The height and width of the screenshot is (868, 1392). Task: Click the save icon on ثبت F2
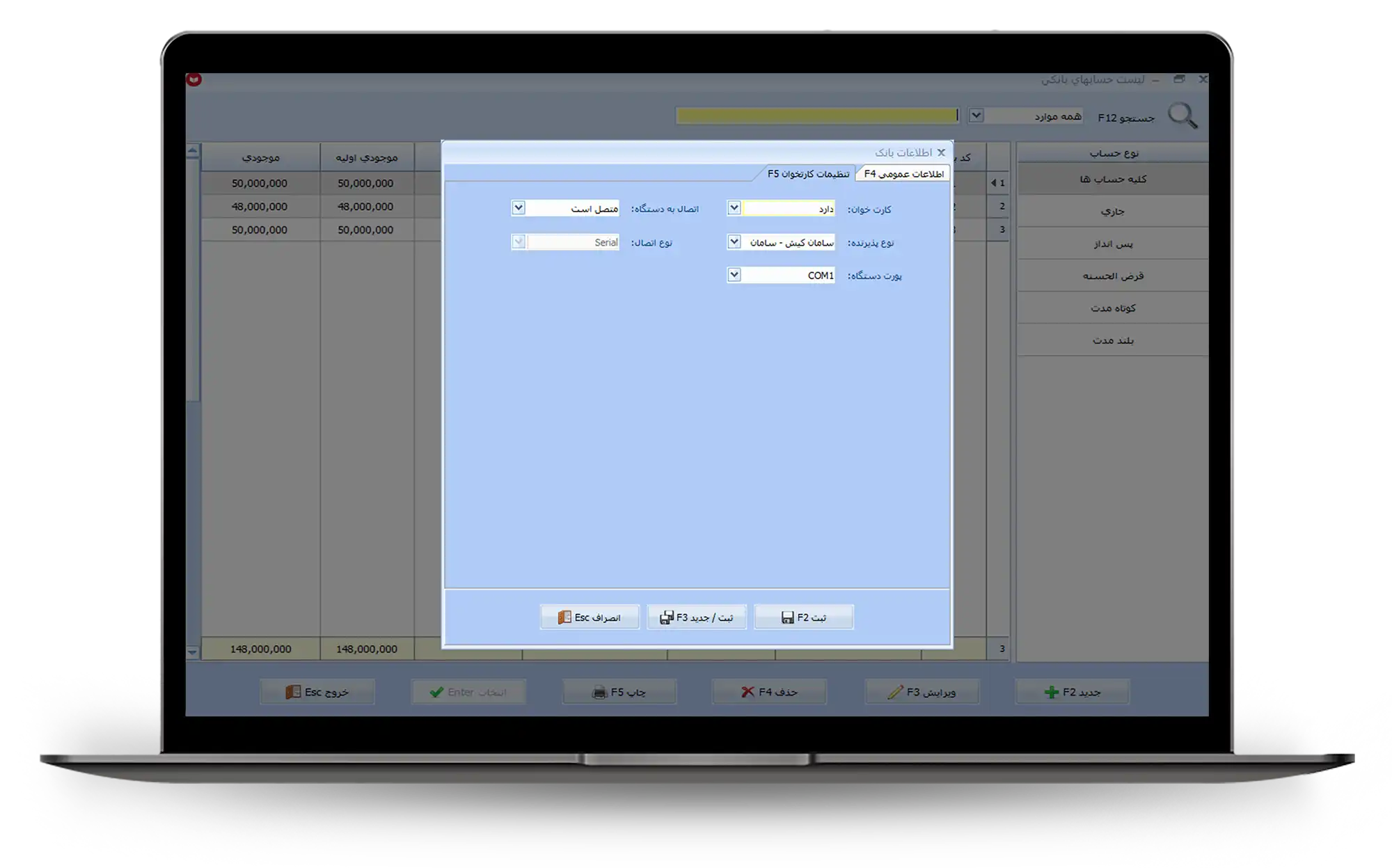point(787,617)
